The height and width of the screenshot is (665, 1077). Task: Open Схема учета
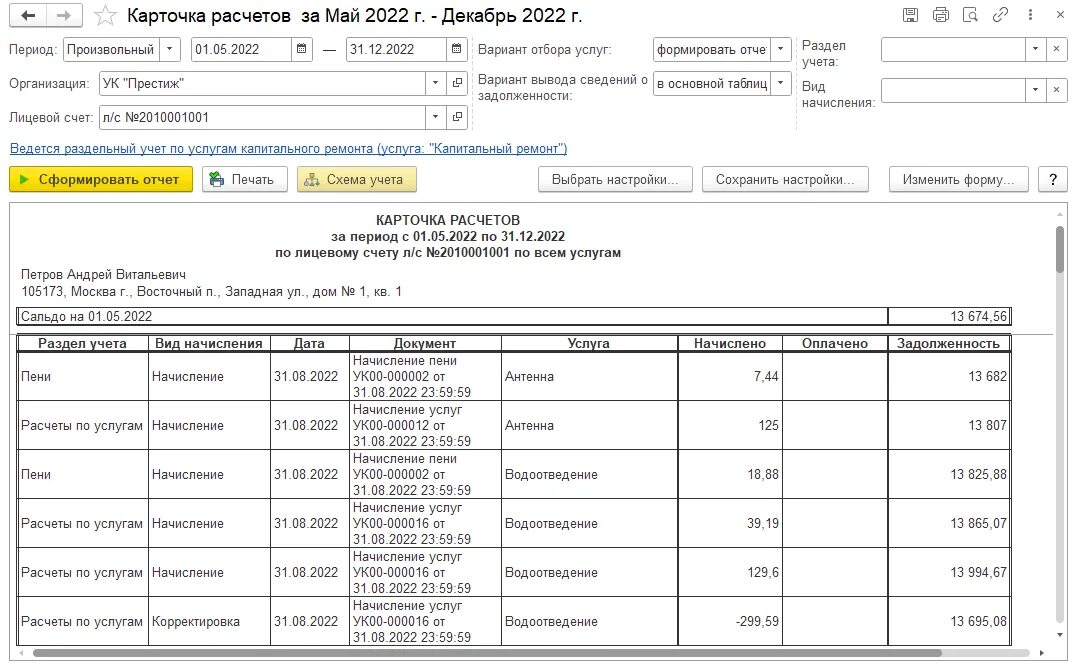356,179
